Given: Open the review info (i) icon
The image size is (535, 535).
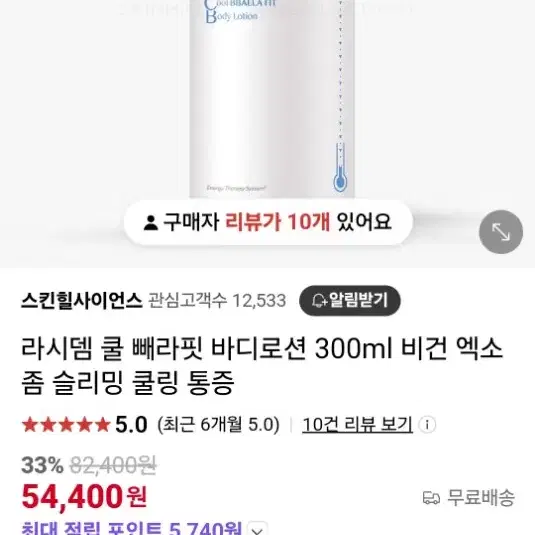Looking at the screenshot, I should pyautogui.click(x=427, y=425).
